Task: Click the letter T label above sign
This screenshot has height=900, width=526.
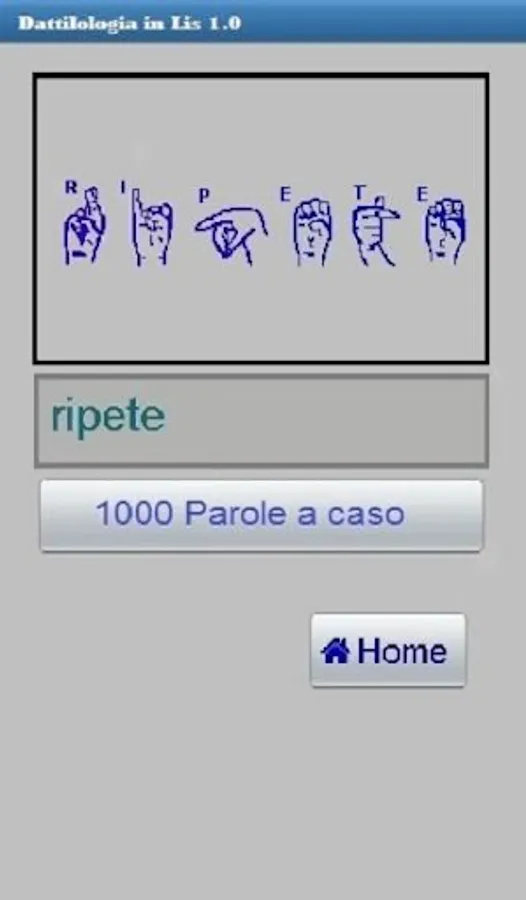Action: click(x=359, y=193)
